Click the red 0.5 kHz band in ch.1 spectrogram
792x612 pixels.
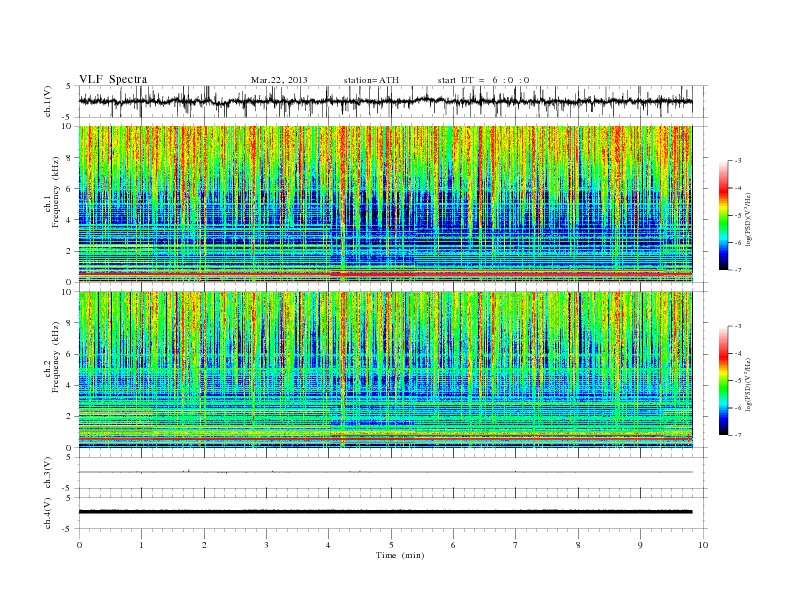pyautogui.click(x=385, y=274)
